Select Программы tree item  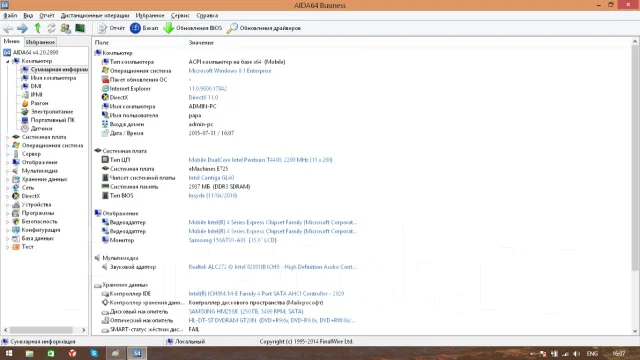33,213
